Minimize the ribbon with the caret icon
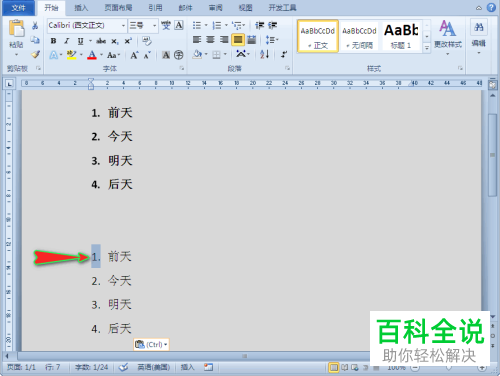 click(x=479, y=8)
